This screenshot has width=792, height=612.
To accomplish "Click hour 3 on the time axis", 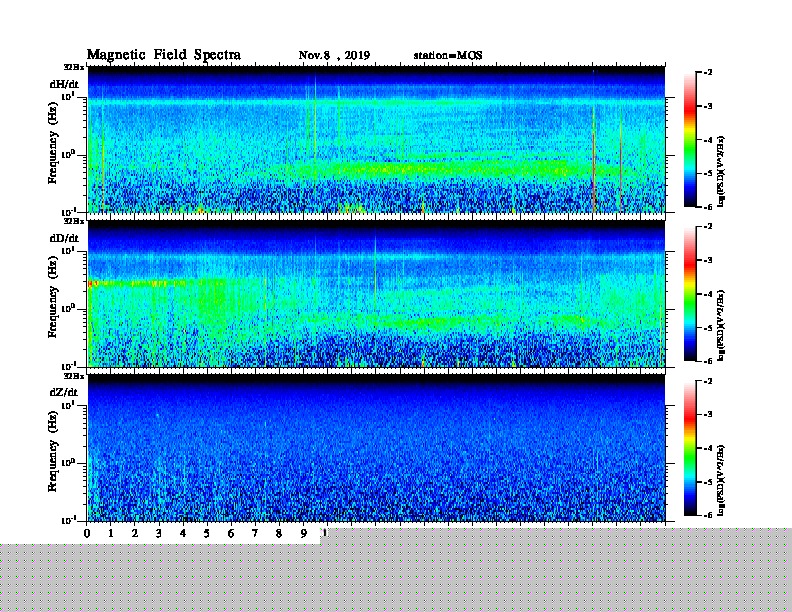I will click(x=159, y=534).
